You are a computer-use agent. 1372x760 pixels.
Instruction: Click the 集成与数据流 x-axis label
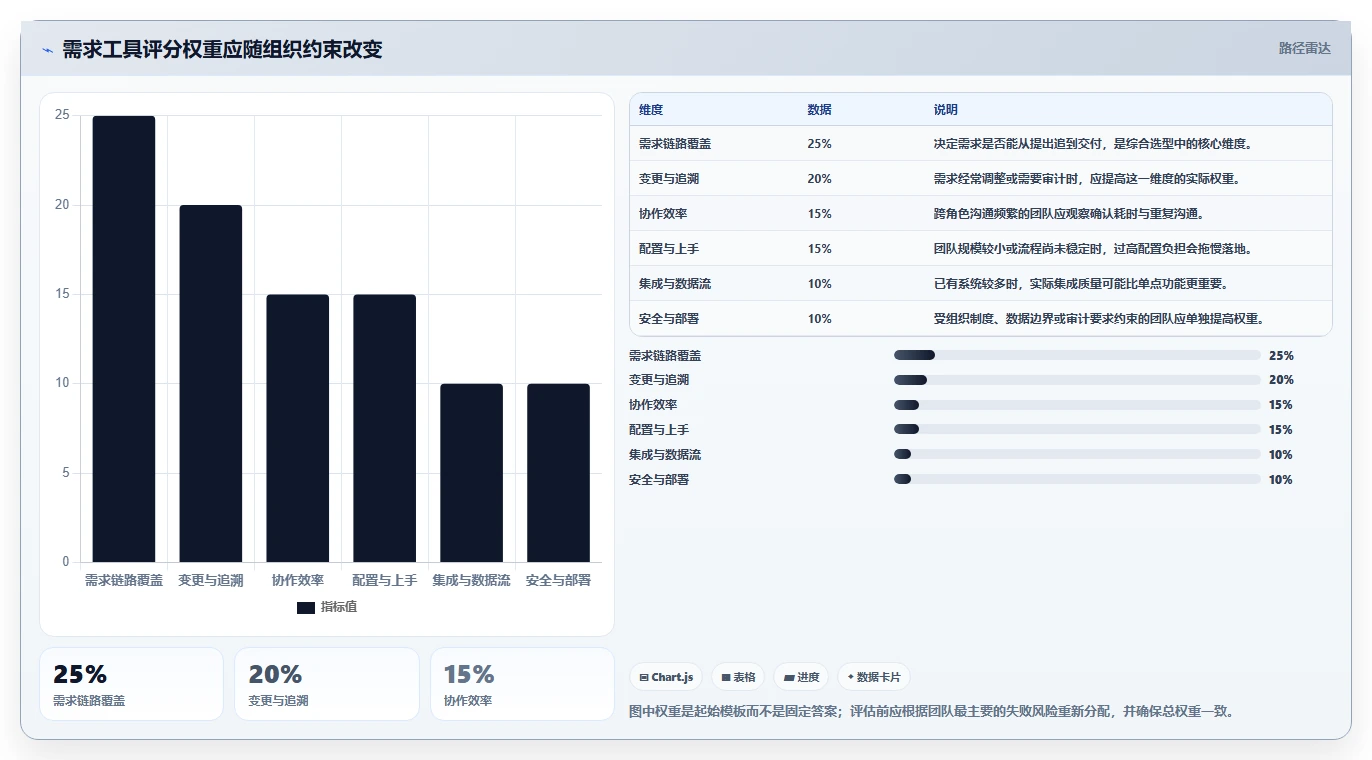tap(472, 580)
